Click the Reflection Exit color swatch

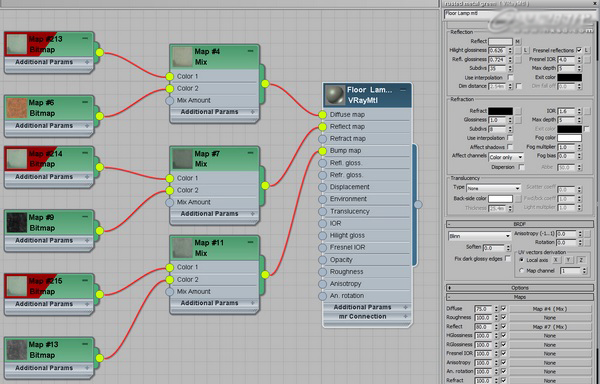point(569,77)
